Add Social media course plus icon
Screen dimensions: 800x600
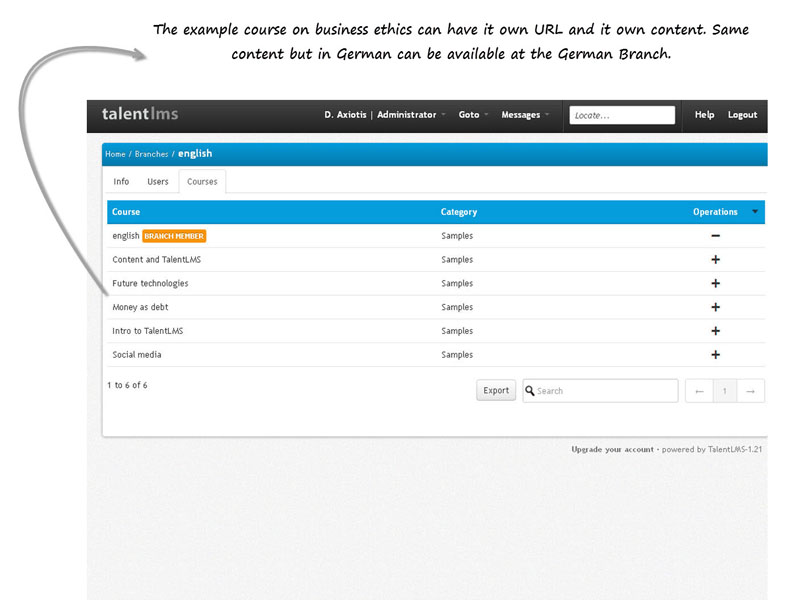click(715, 355)
